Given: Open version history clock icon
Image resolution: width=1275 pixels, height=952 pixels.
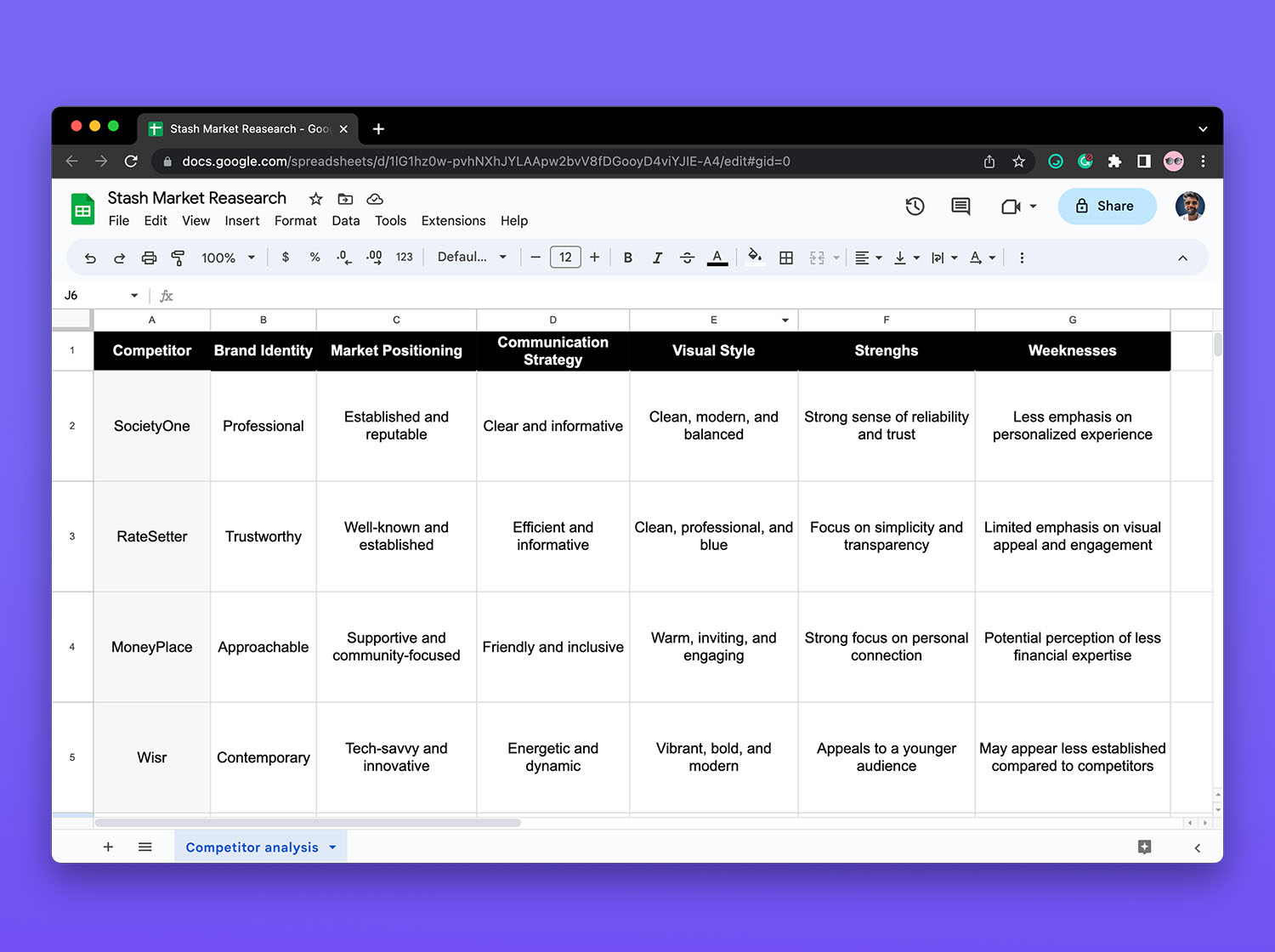Looking at the screenshot, I should pos(915,206).
